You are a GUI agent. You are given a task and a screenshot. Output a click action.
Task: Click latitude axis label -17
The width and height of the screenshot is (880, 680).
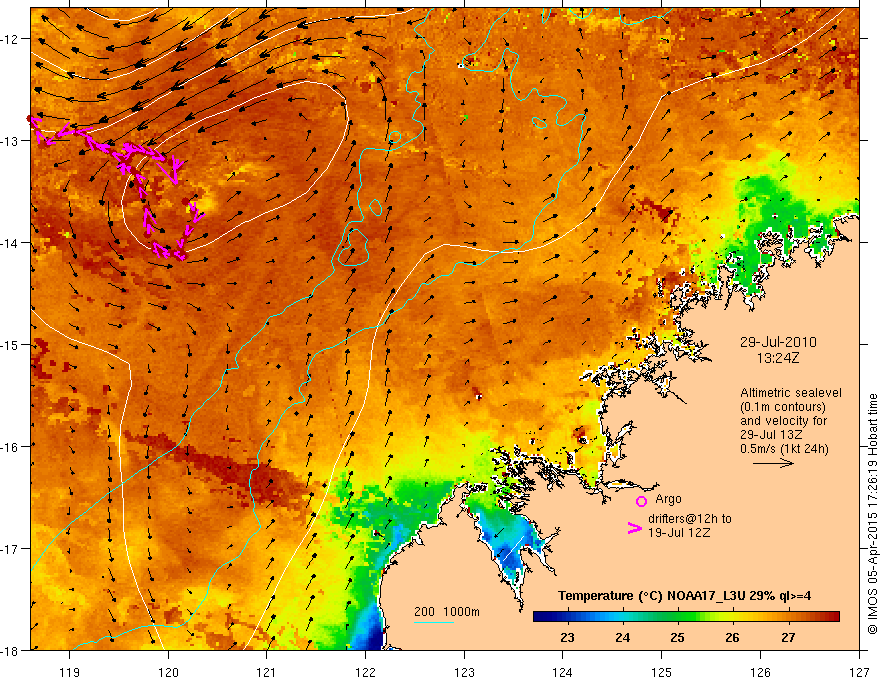point(11,549)
